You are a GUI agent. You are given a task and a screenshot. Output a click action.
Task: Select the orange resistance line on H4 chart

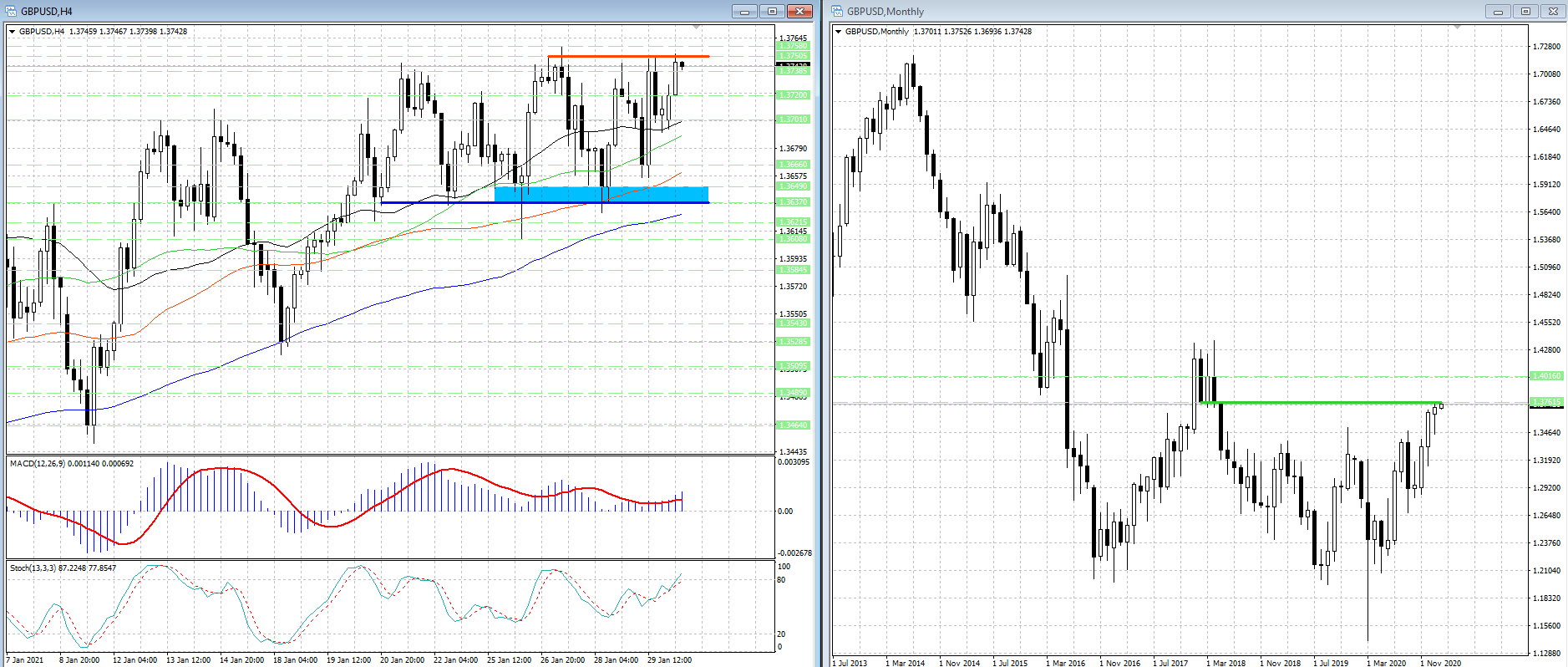coord(627,56)
